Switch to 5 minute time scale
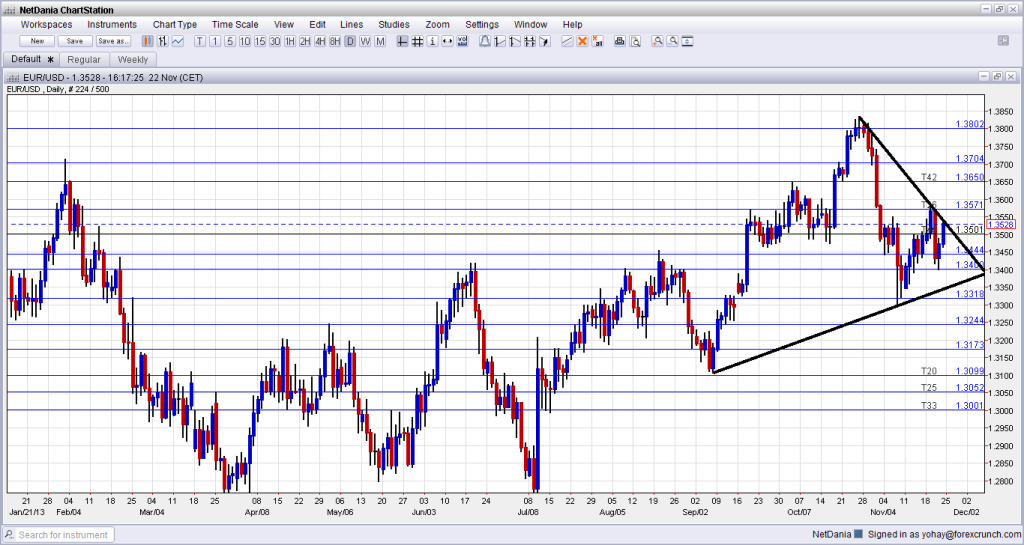The image size is (1024, 545). click(230, 41)
